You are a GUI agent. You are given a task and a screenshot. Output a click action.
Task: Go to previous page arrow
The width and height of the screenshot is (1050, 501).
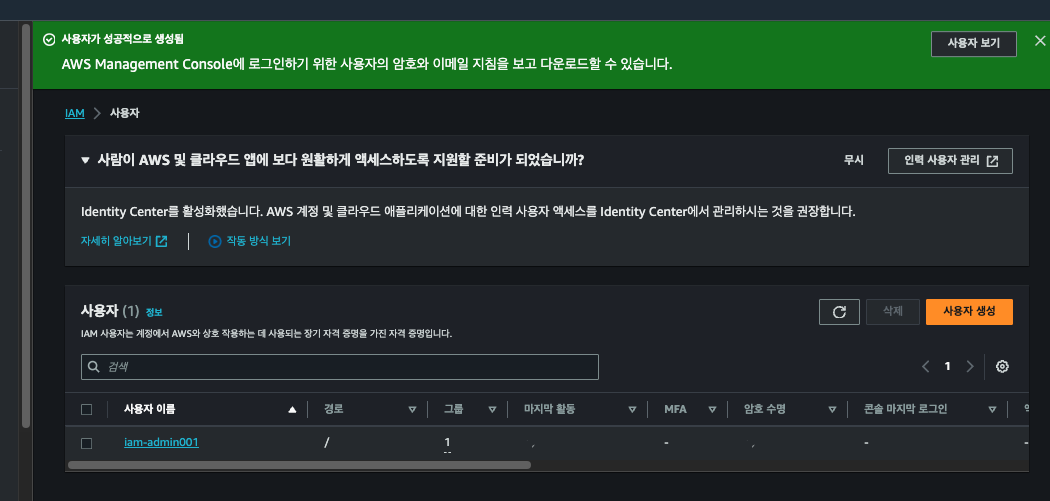coord(925,366)
